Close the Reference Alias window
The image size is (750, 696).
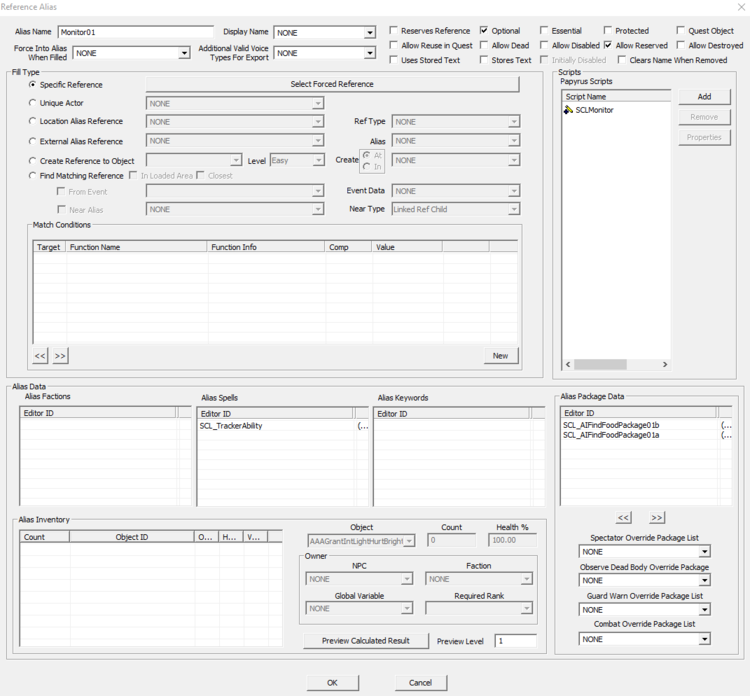[x=741, y=7]
